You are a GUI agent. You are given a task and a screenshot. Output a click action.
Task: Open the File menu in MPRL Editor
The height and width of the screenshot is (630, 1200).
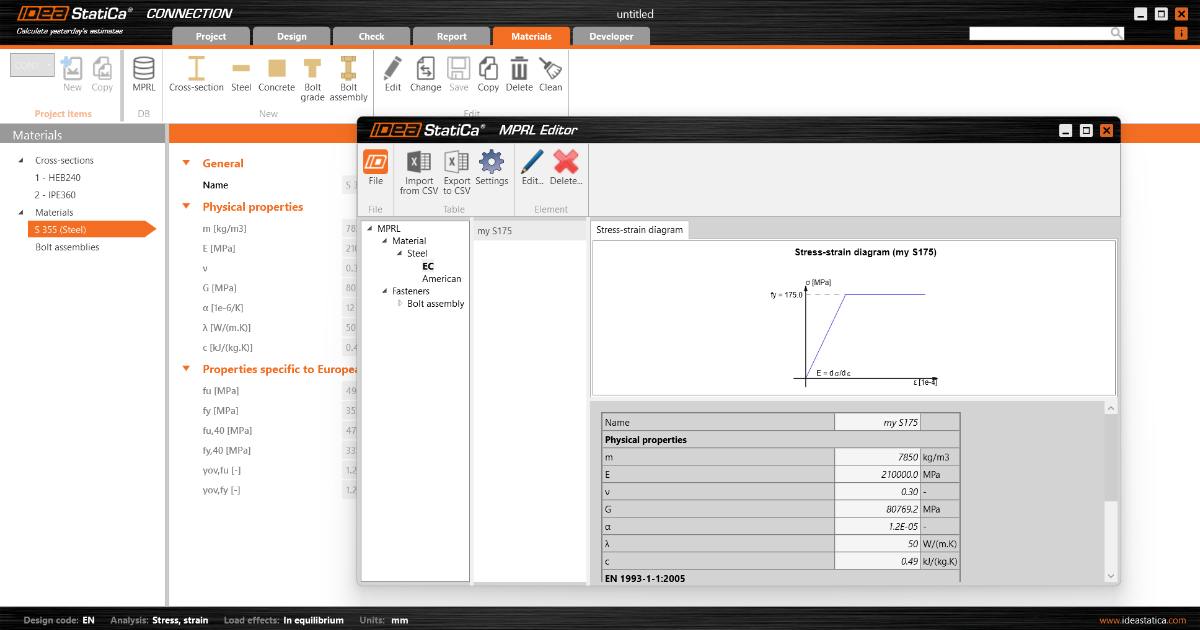374,168
